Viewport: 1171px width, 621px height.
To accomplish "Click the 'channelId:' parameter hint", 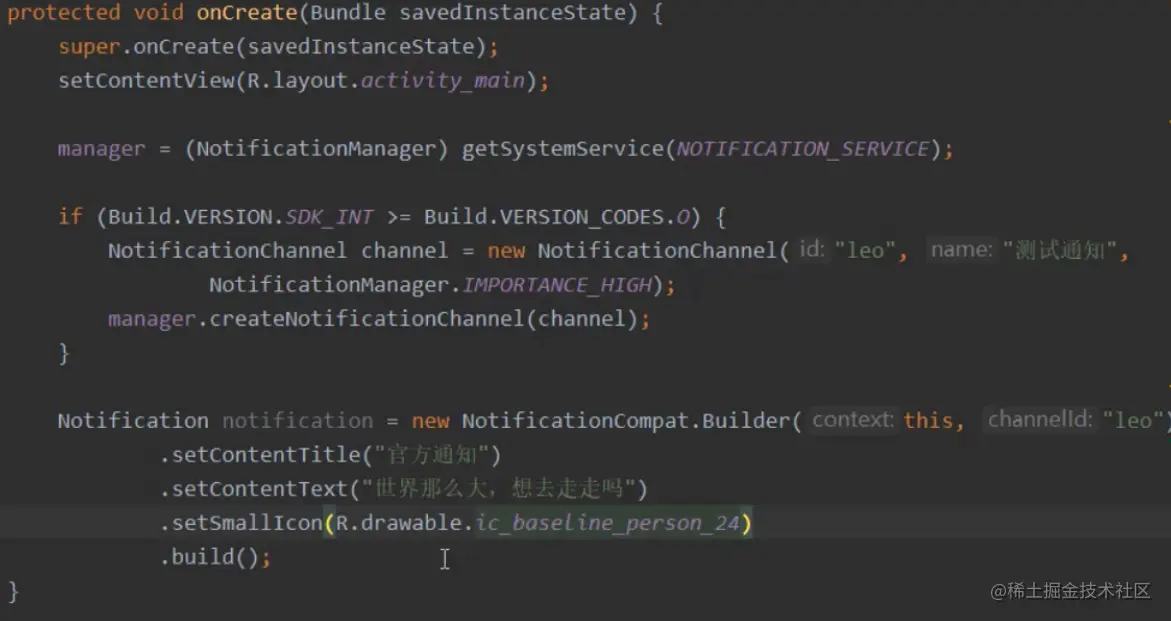I will pyautogui.click(x=1040, y=420).
